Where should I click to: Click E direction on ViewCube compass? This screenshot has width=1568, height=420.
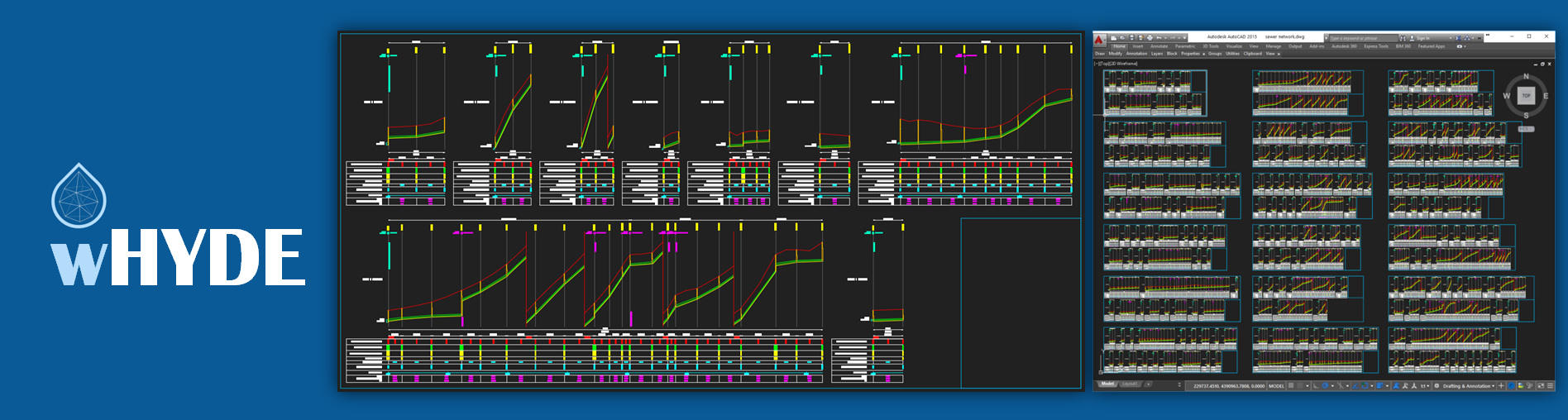point(1546,96)
